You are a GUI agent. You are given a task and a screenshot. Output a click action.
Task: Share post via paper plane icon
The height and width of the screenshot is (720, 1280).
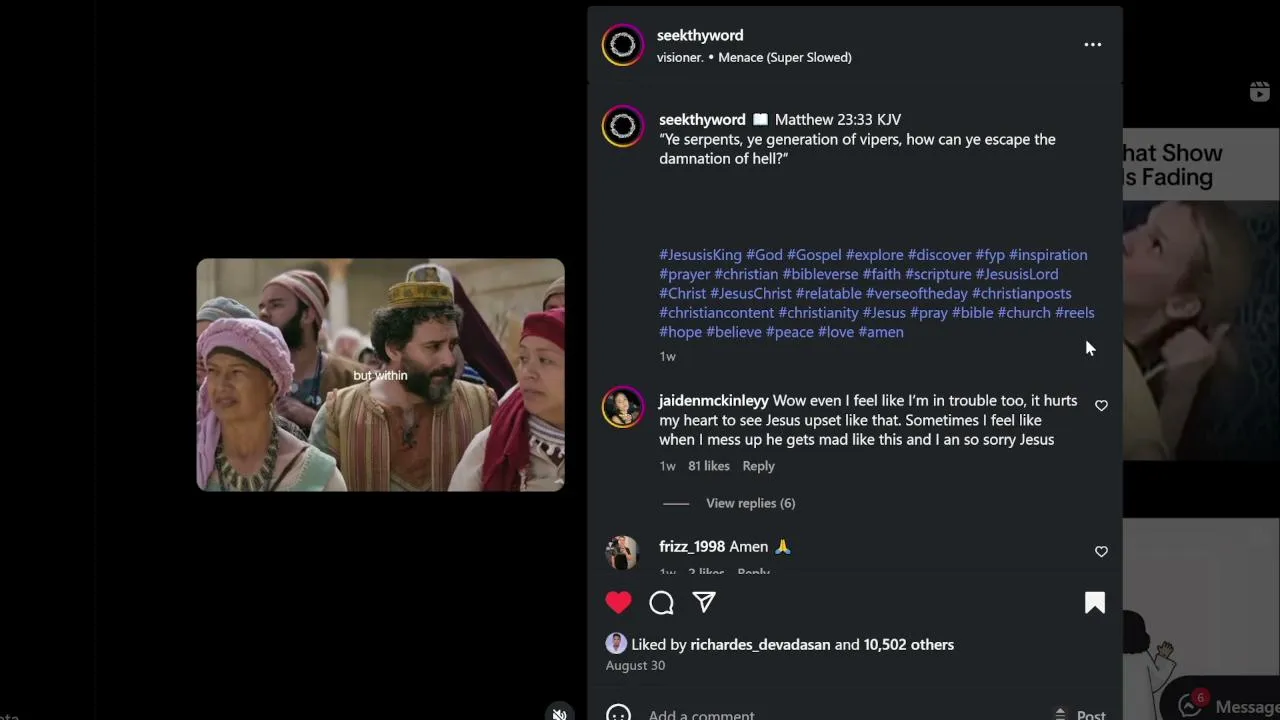tap(704, 602)
